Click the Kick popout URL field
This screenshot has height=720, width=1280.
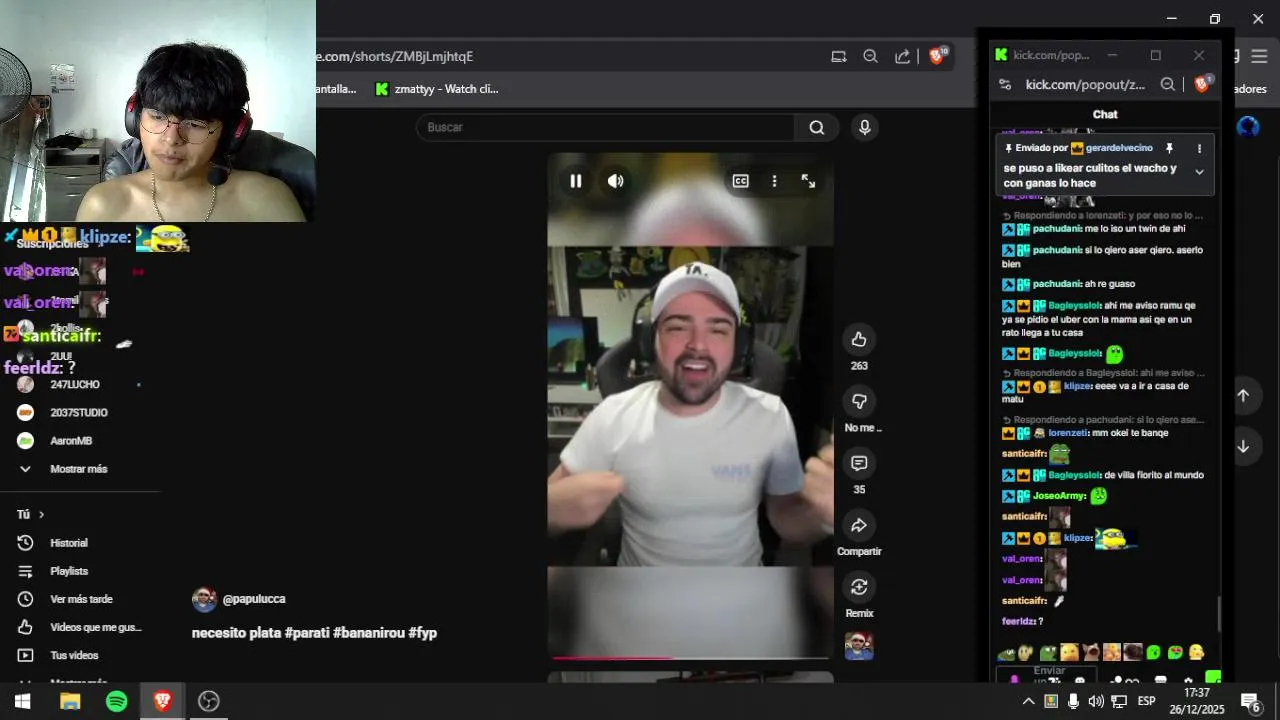[1085, 85]
